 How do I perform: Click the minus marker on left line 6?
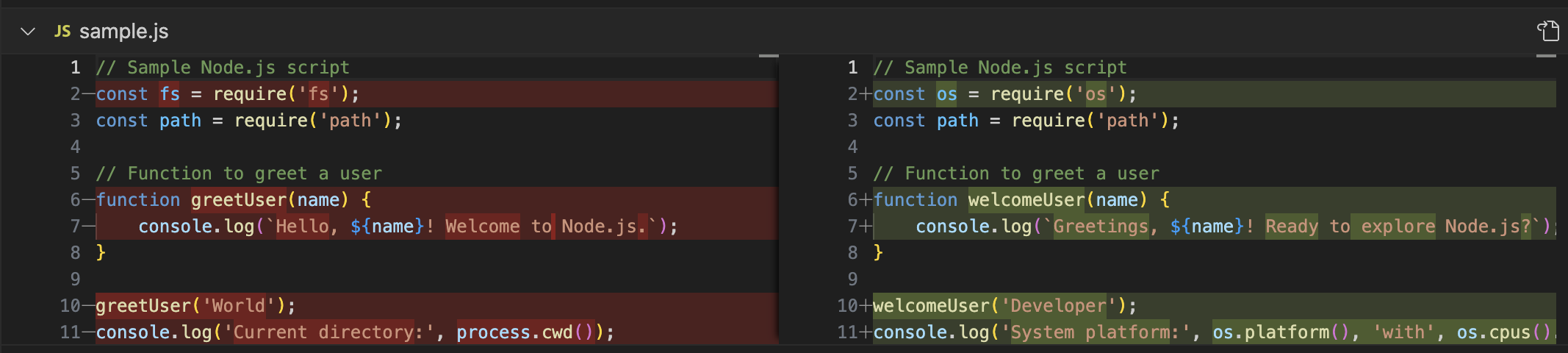pos(89,200)
